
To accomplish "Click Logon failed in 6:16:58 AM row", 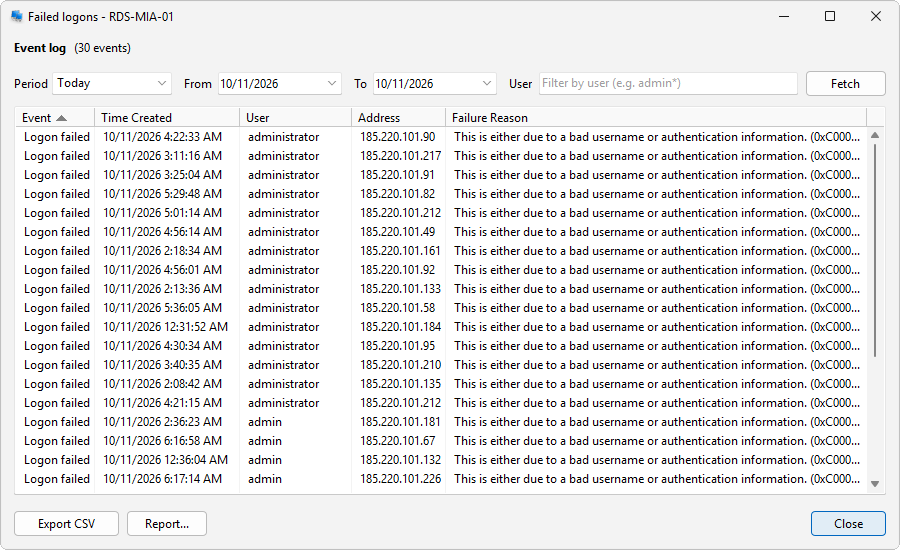I will (x=57, y=441).
